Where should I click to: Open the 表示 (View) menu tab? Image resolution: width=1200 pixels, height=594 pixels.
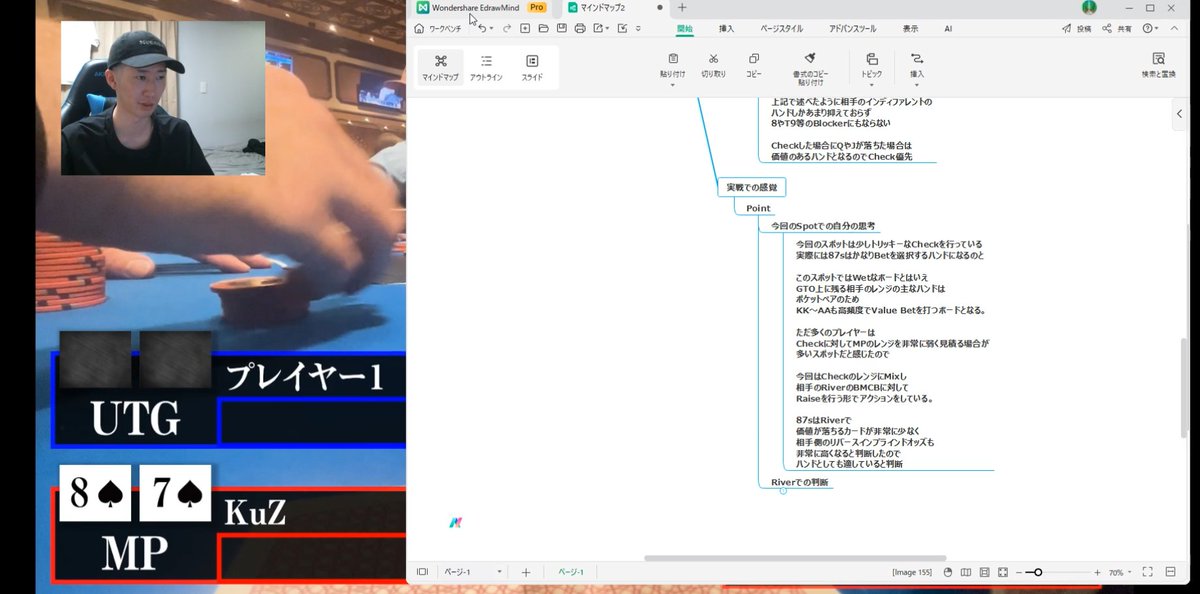click(x=910, y=28)
